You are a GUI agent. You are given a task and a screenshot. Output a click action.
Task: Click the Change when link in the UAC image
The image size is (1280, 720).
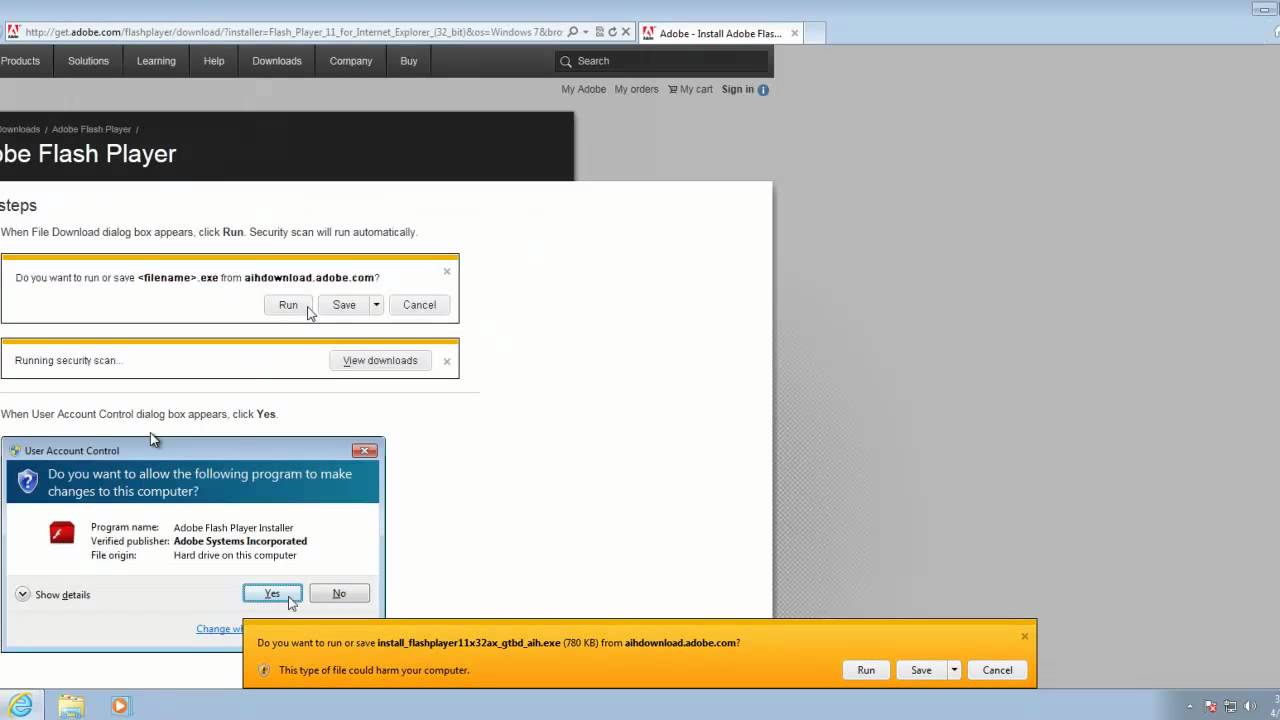(x=219, y=629)
